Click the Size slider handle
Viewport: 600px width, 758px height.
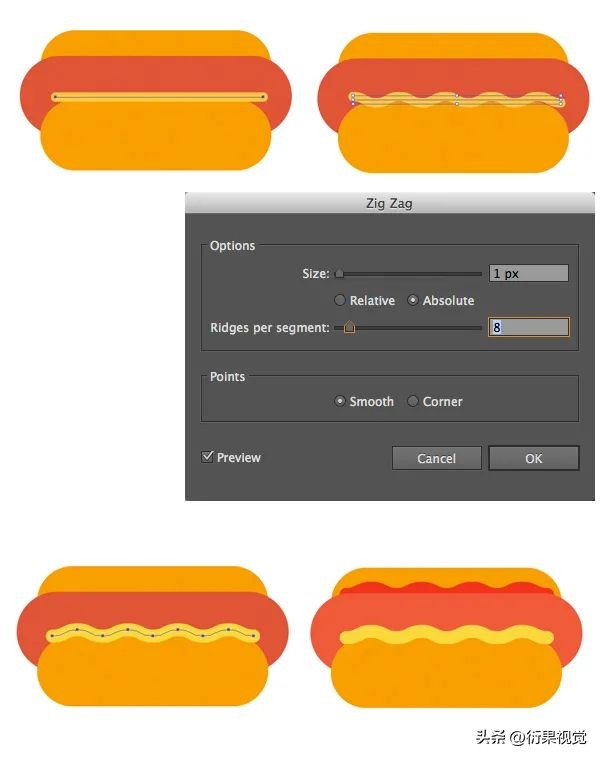(339, 274)
